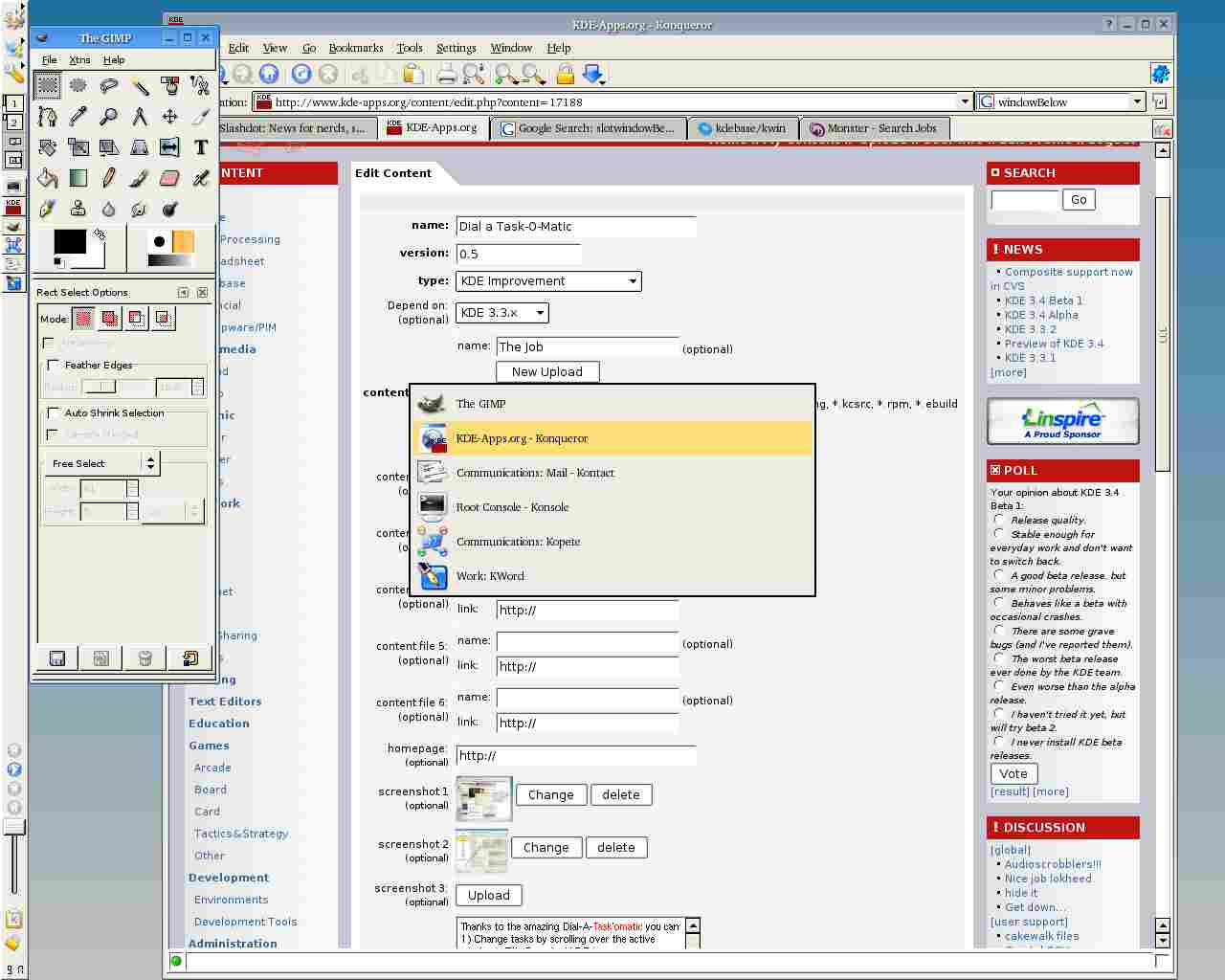1225x980 pixels.
Task: Click the screenshot 1 thumbnail image
Action: click(x=484, y=799)
